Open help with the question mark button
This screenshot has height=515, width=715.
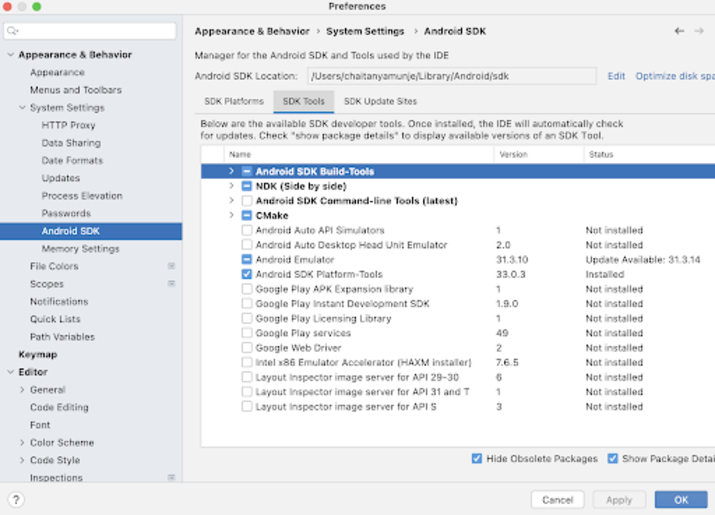click(x=16, y=499)
